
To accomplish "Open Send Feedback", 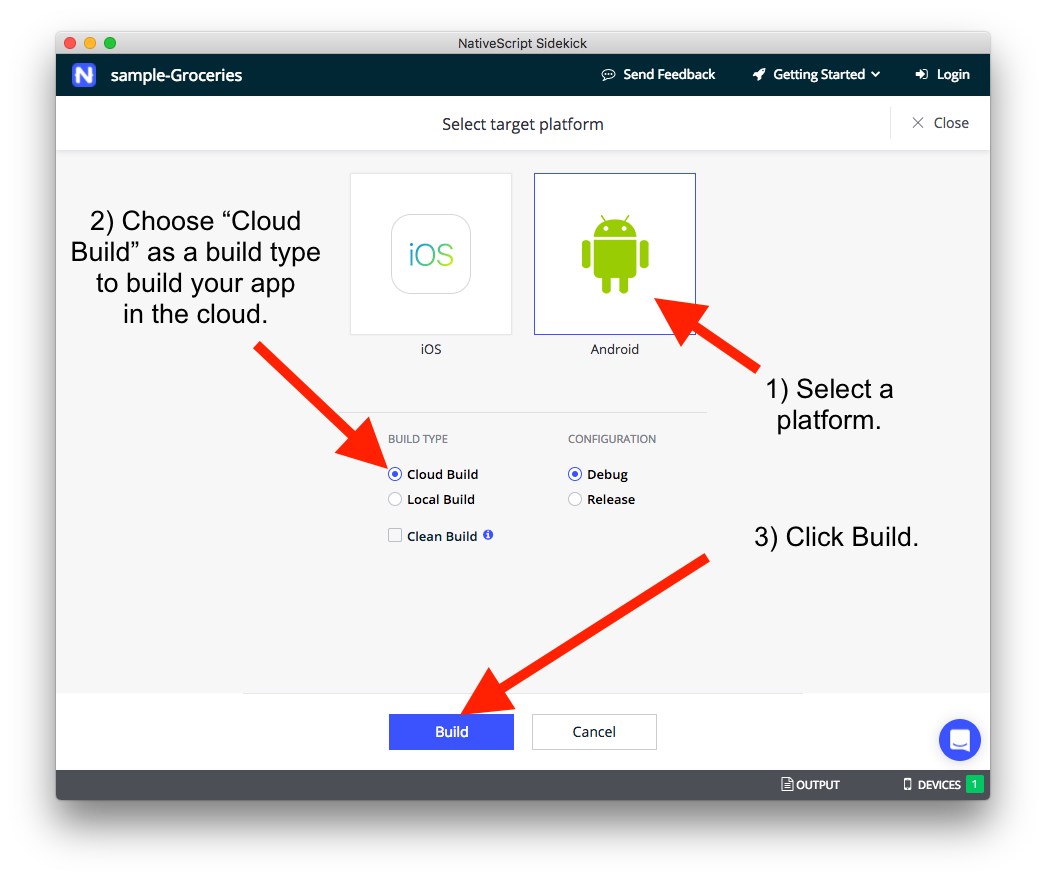I will click(x=658, y=74).
